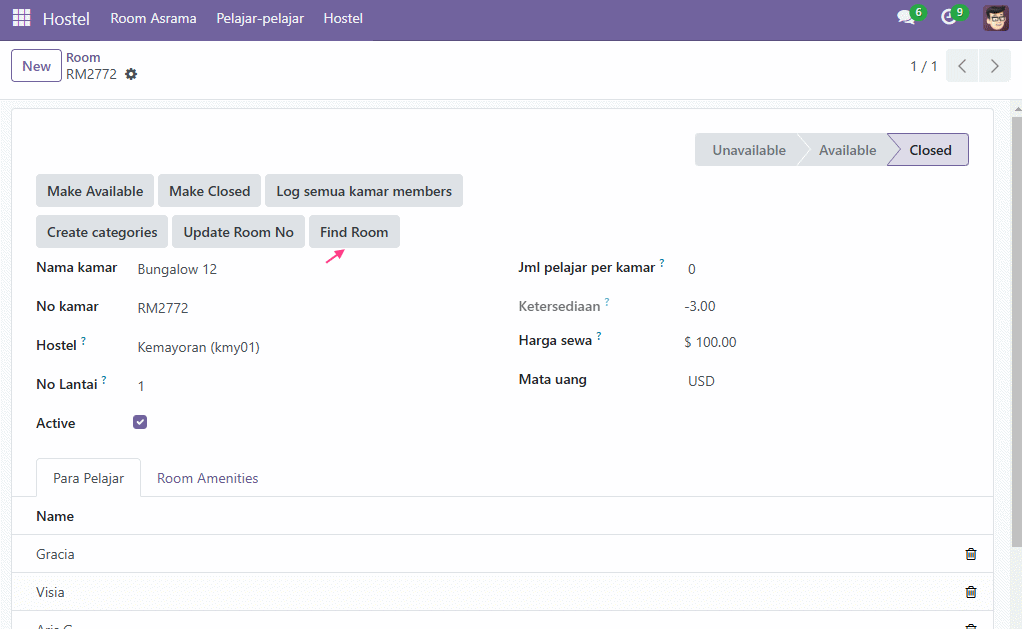
Task: Open Room Asrama menu
Action: coord(153,18)
